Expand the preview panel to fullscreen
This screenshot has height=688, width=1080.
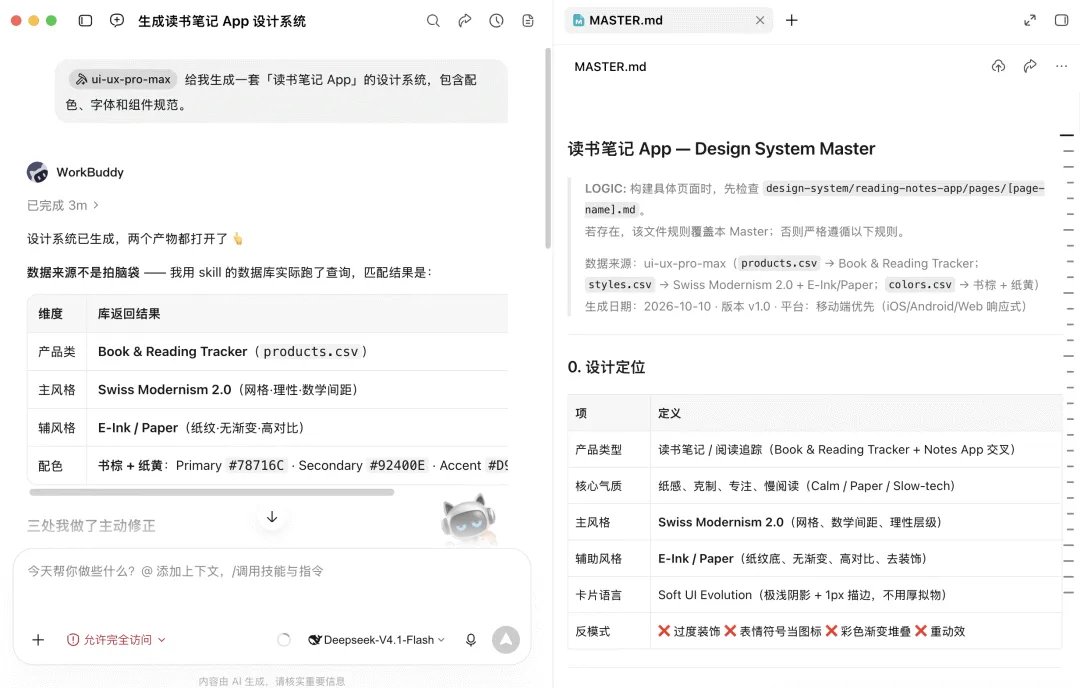point(1030,21)
